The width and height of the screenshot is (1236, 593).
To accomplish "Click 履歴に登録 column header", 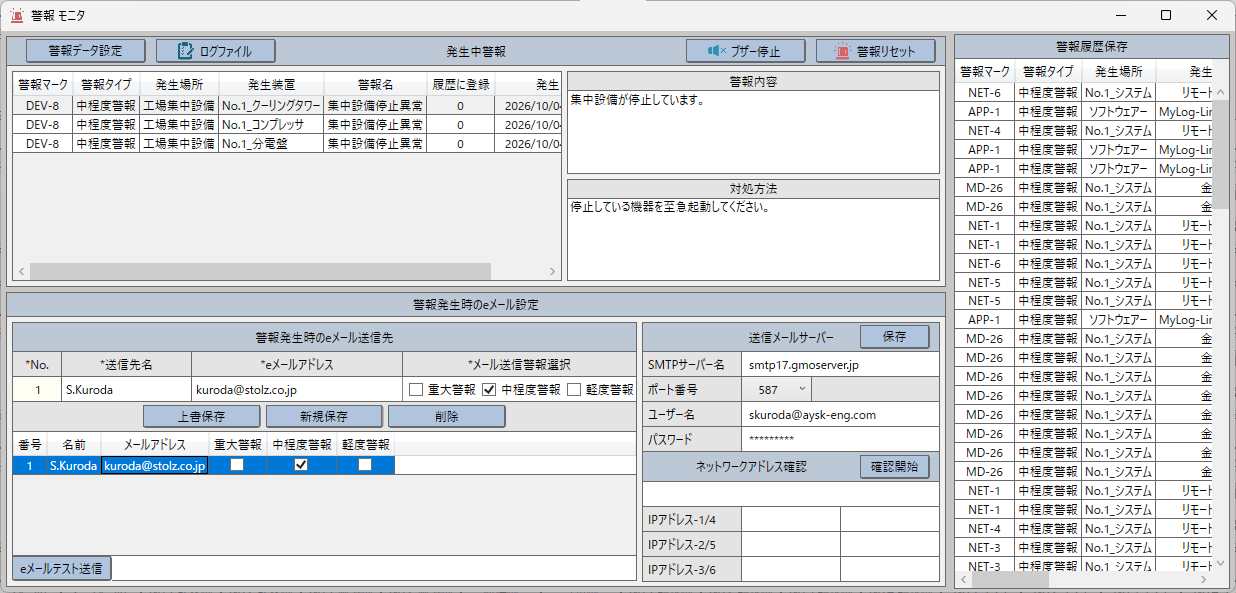I will pyautogui.click(x=461, y=84).
